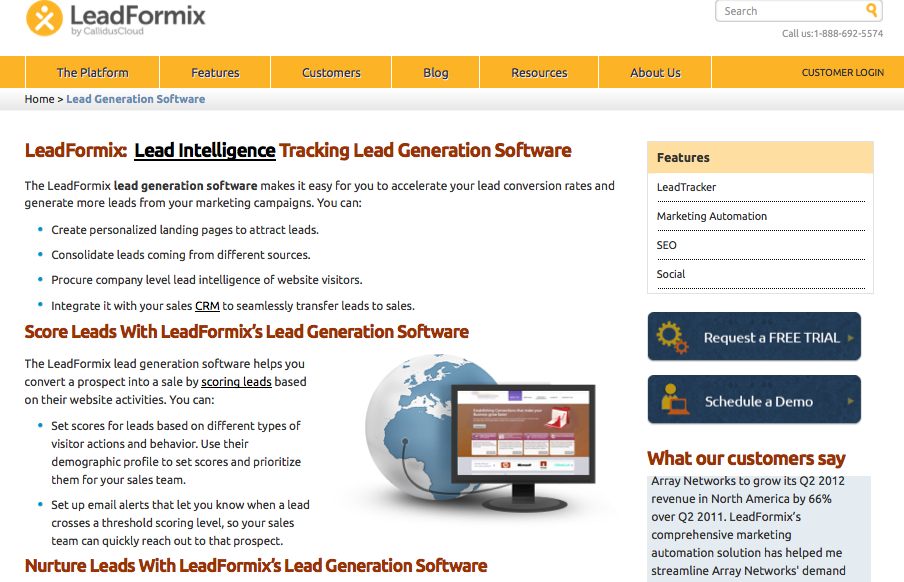Click the 'What our customers say' heading
Image resolution: width=904 pixels, height=582 pixels.
tap(746, 459)
